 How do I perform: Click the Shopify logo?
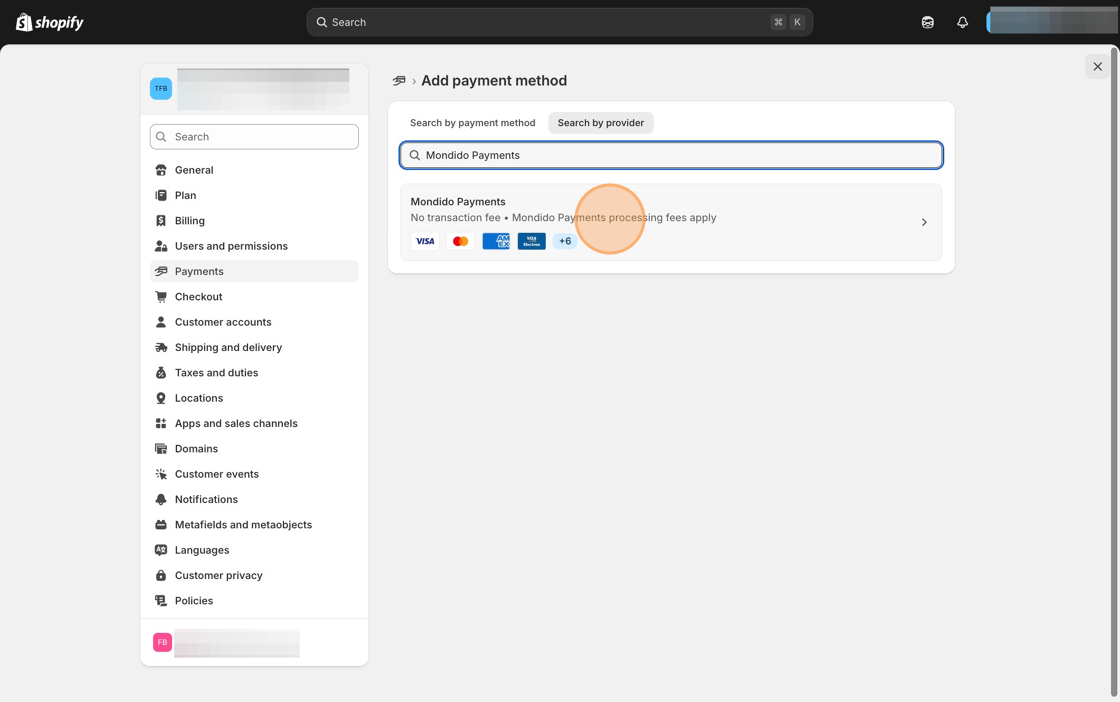click(49, 22)
